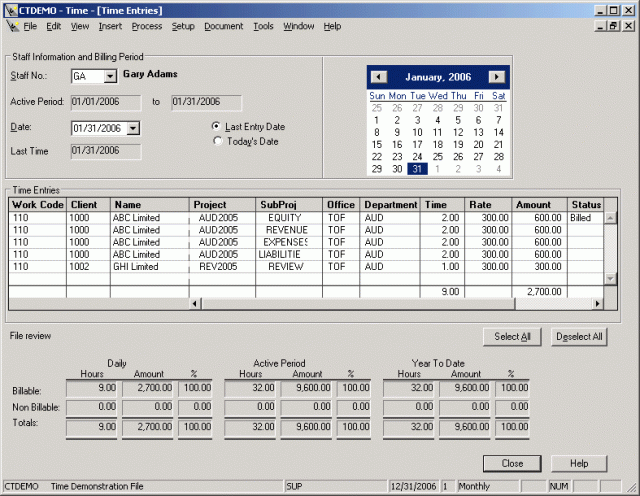Select the Today's Date option
The image size is (640, 496).
pyautogui.click(x=218, y=141)
